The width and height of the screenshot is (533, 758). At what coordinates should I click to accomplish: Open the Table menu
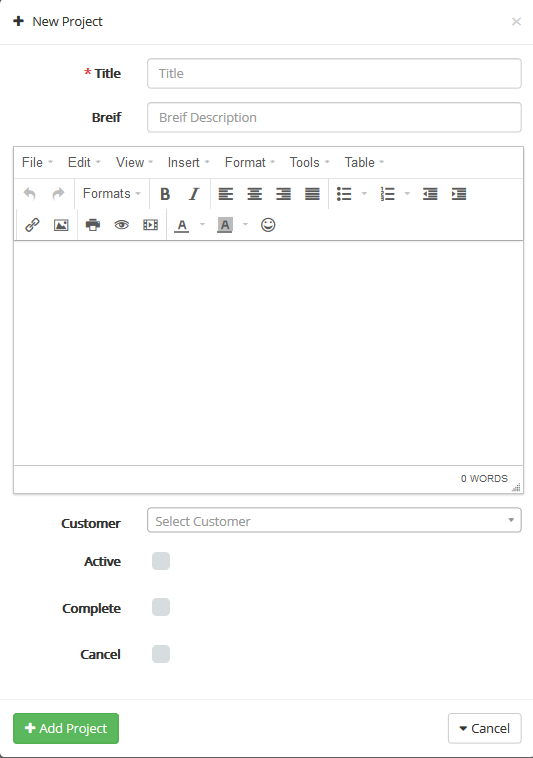[364, 162]
